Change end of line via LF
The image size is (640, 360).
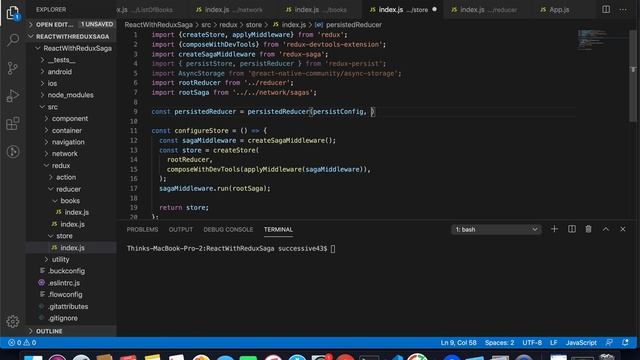553,343
